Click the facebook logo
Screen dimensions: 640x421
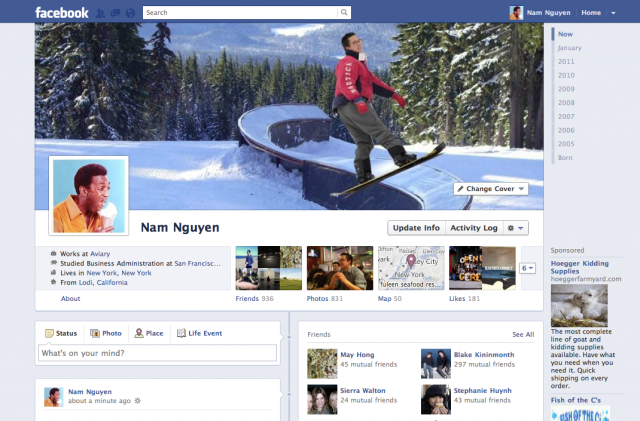pos(62,13)
